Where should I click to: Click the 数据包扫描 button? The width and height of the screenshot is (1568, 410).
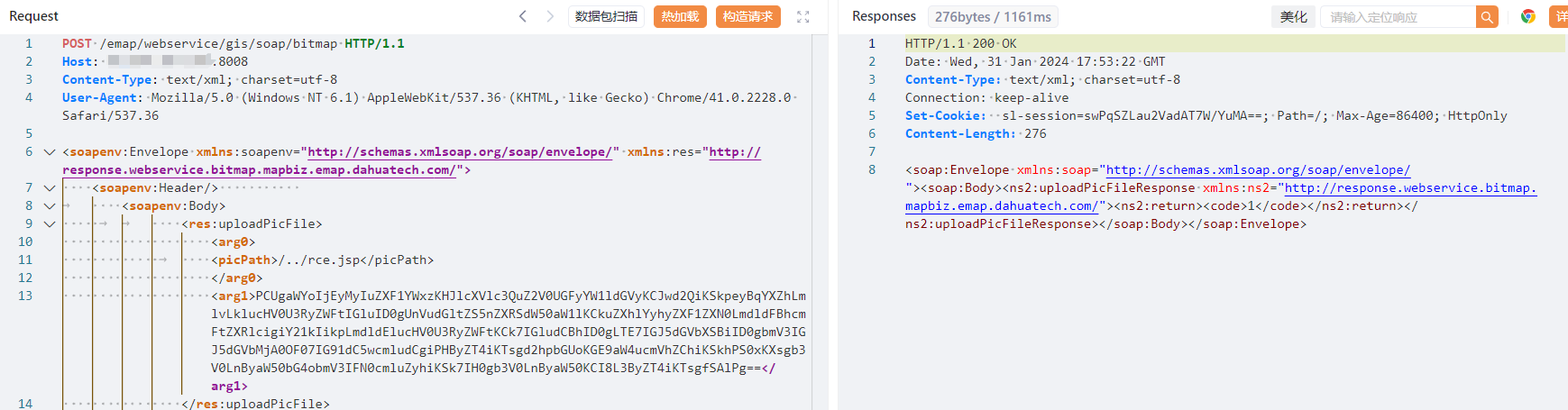(606, 16)
